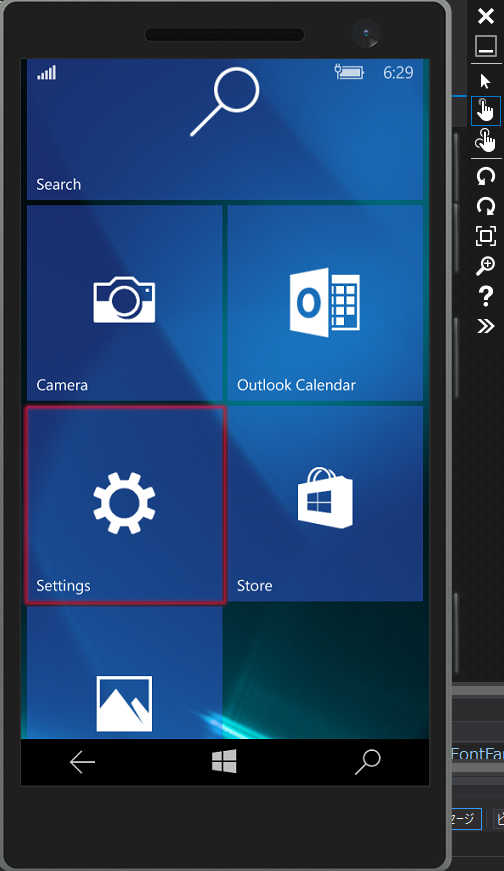The height and width of the screenshot is (871, 504).
Task: Minimize the emulator window
Action: [x=486, y=46]
